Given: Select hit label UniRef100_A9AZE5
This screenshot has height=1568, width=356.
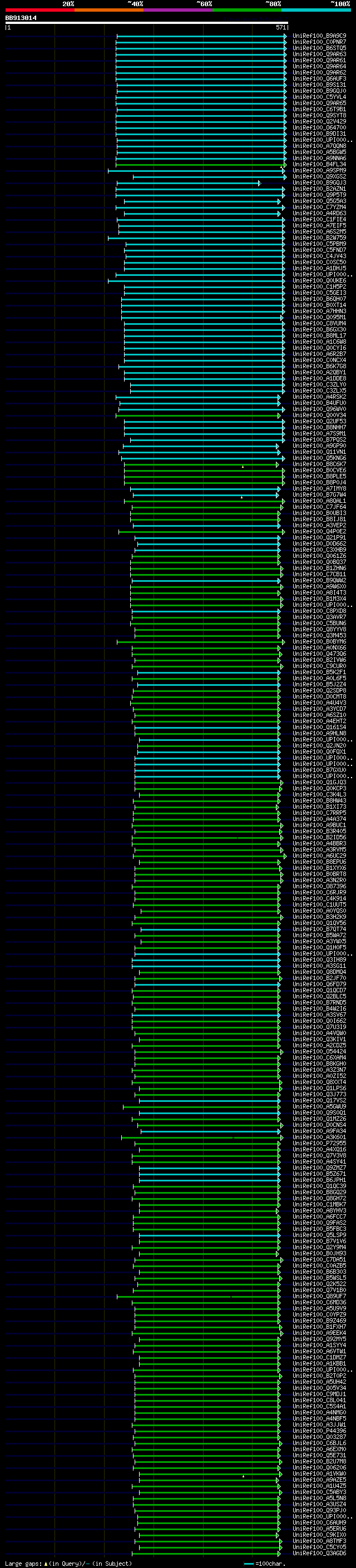Looking at the screenshot, I should tap(319, 1479).
